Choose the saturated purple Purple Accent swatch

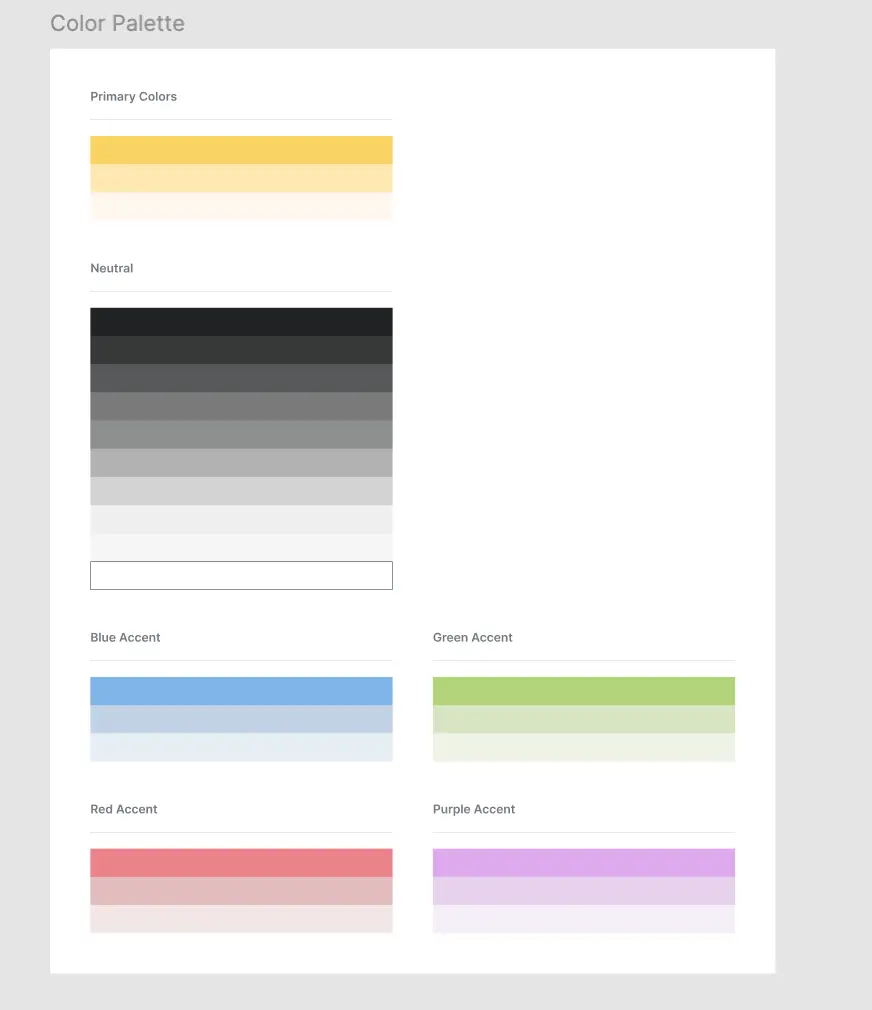pos(583,863)
